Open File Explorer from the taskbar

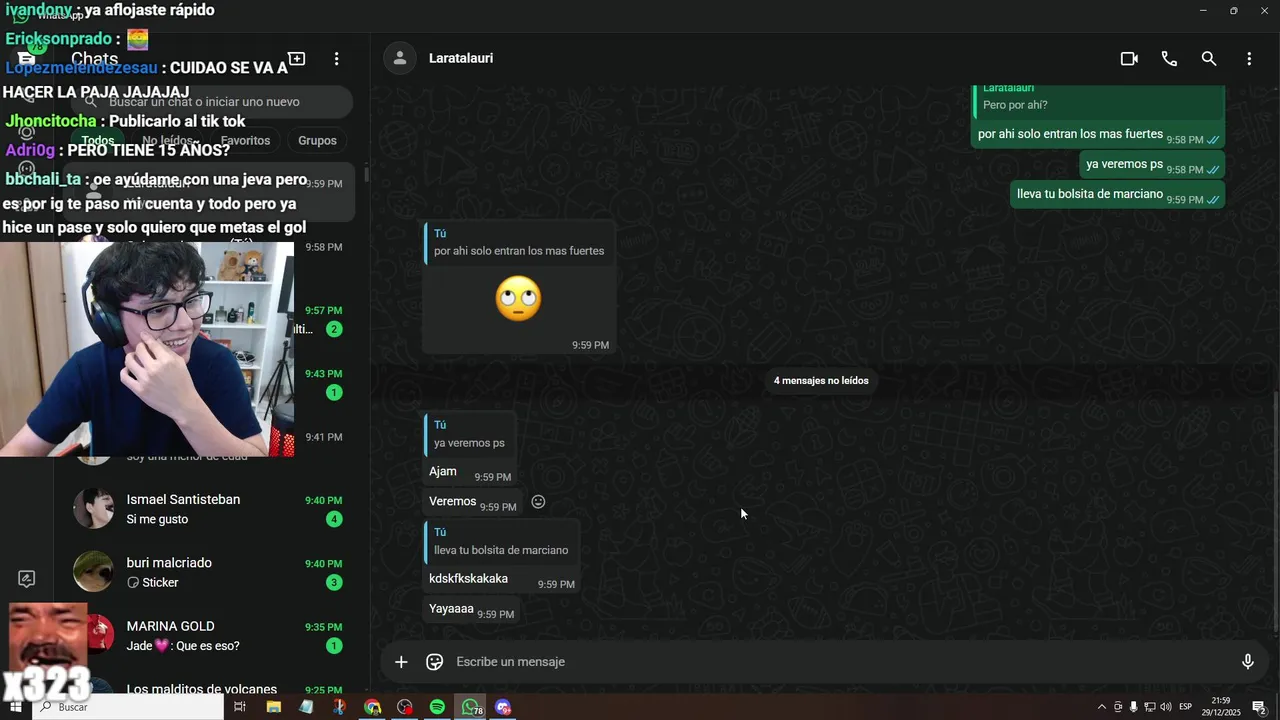(273, 707)
